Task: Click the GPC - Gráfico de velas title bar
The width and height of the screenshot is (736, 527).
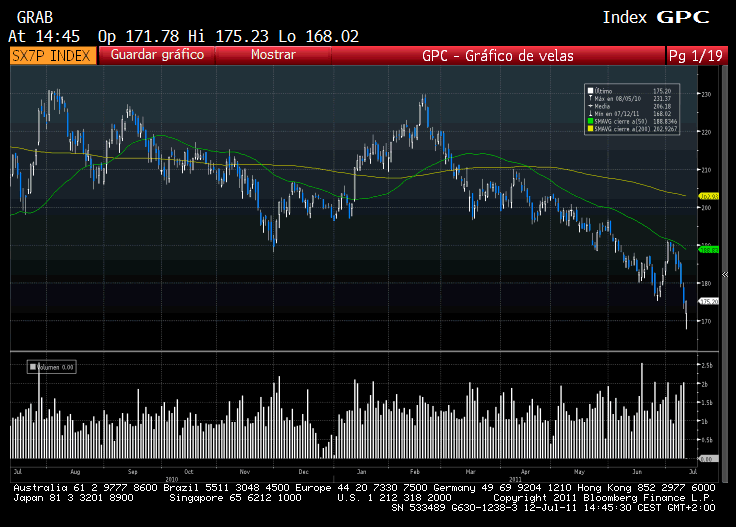Action: click(498, 56)
